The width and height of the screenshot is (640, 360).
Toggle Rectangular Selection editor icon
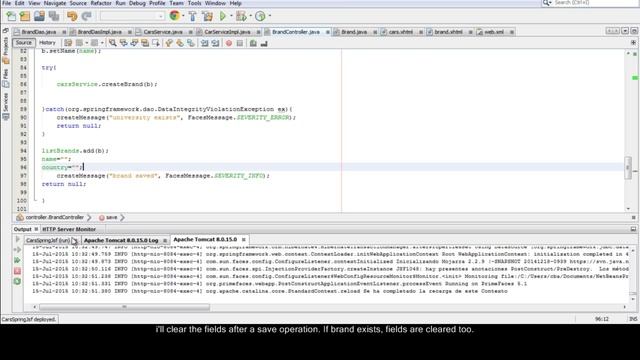click(x=156, y=43)
